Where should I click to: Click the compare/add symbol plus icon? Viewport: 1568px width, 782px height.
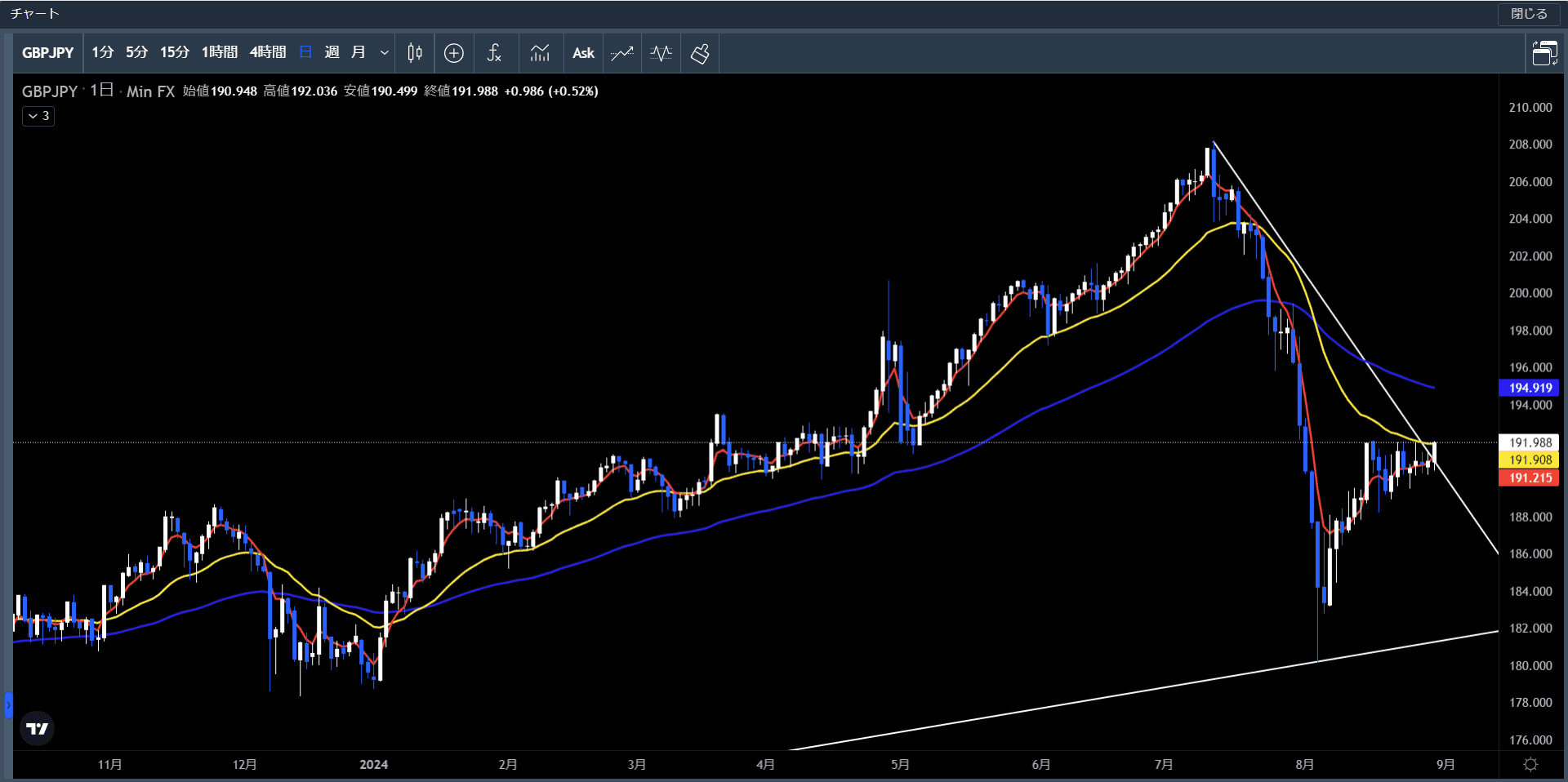[x=454, y=53]
